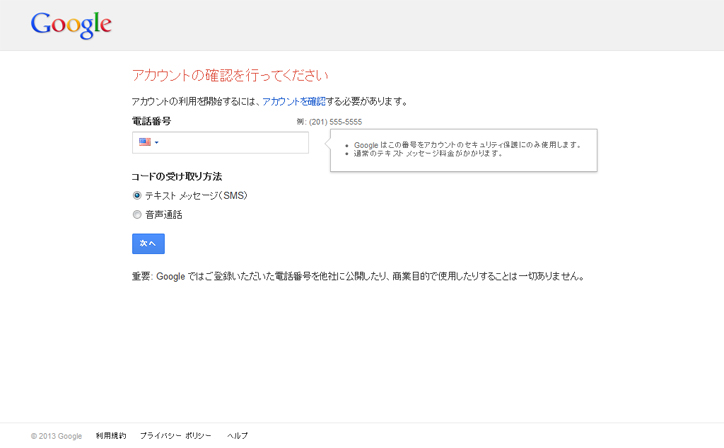Click the 電話番号 label text
Image resolution: width=724 pixels, height=448 pixels.
tap(151, 121)
